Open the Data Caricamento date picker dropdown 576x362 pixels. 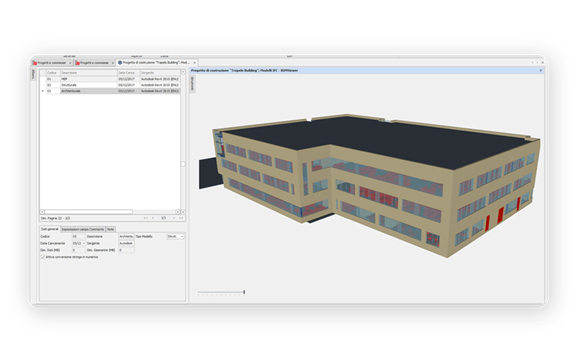pyautogui.click(x=83, y=243)
